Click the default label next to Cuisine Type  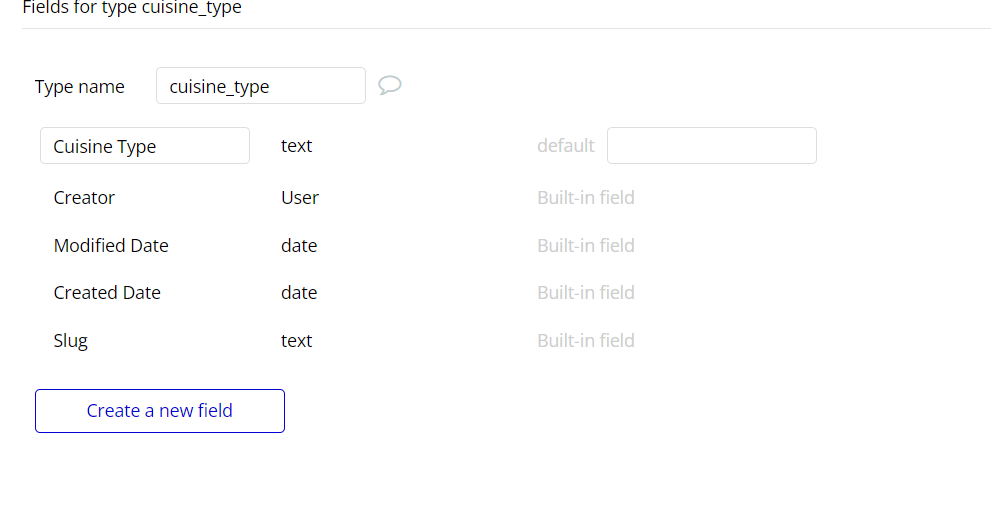tap(566, 146)
